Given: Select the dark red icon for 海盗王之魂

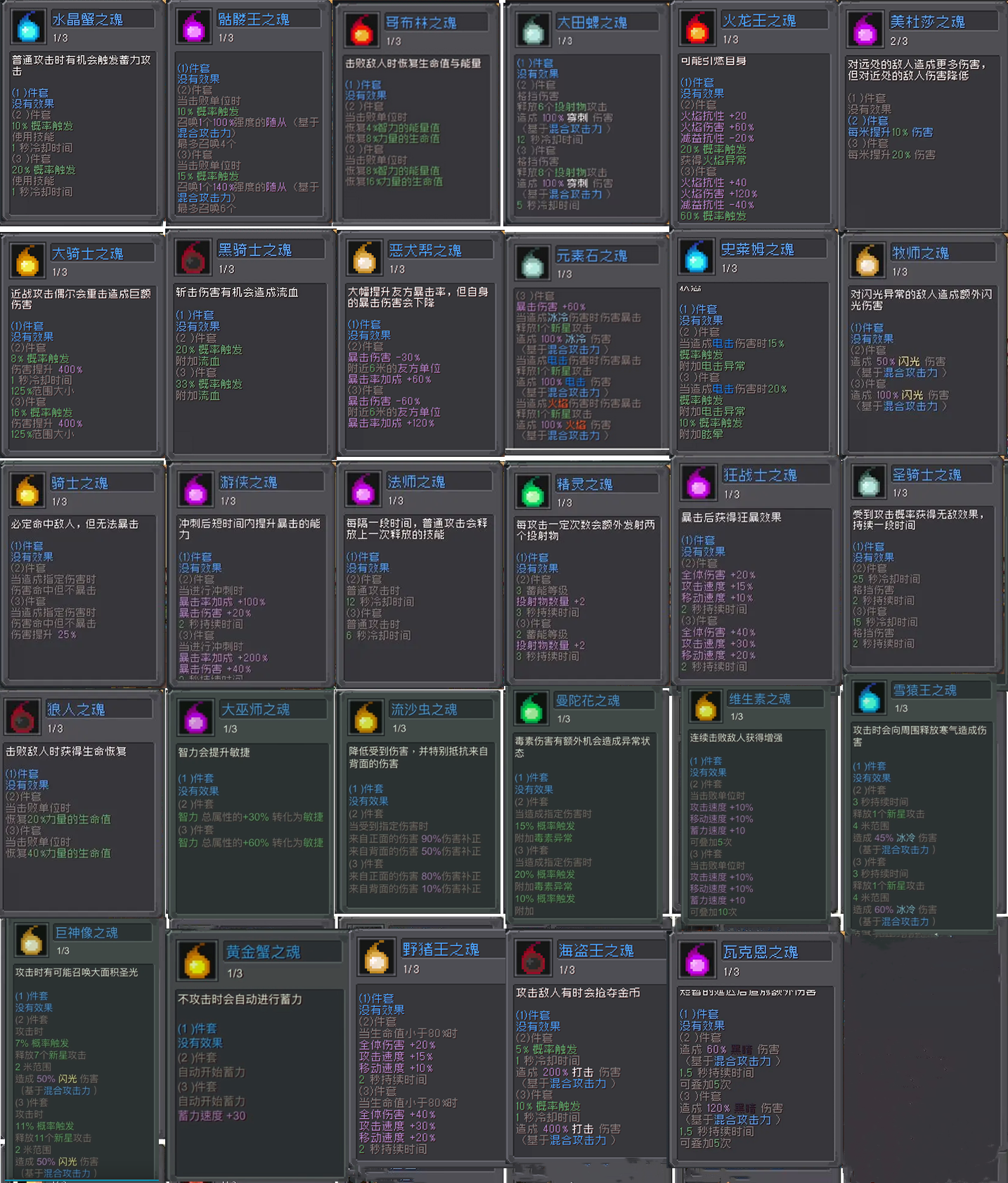Looking at the screenshot, I should click(x=533, y=958).
